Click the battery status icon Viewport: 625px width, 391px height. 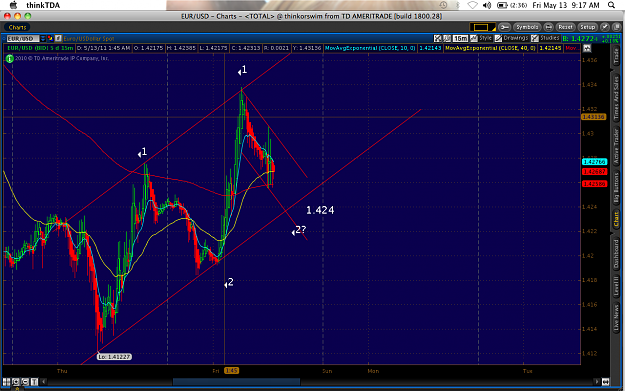[502, 5]
